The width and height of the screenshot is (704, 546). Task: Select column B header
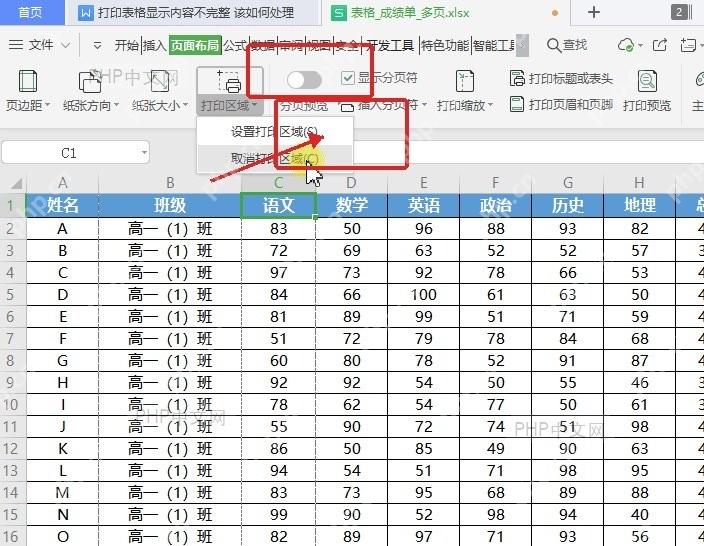point(170,183)
